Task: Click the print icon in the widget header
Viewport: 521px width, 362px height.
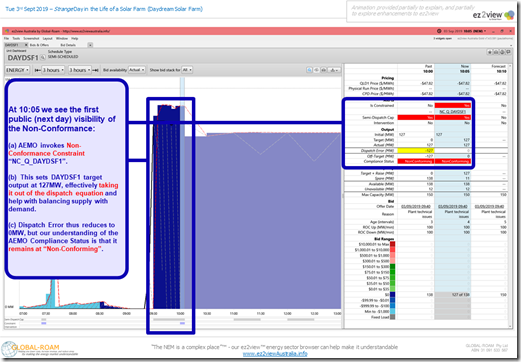Action: 496,52
